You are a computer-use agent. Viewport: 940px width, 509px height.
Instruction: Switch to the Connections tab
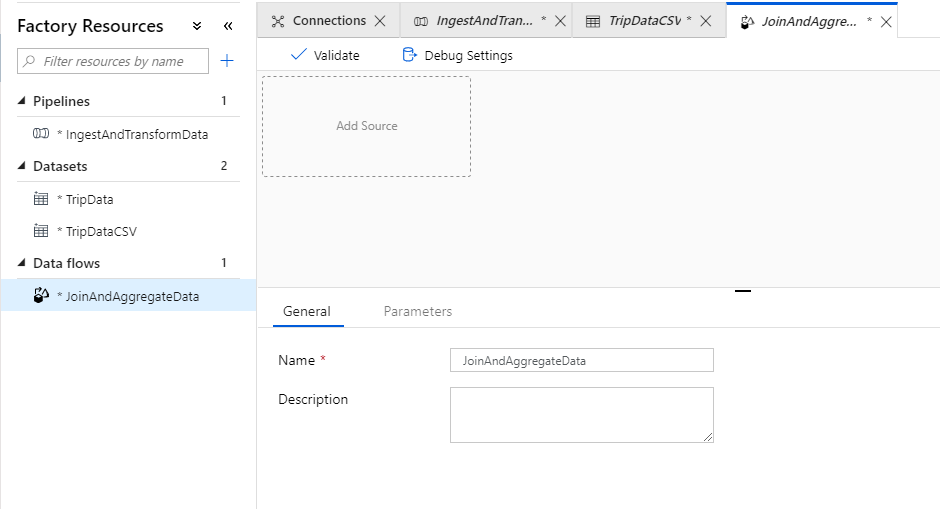click(329, 21)
